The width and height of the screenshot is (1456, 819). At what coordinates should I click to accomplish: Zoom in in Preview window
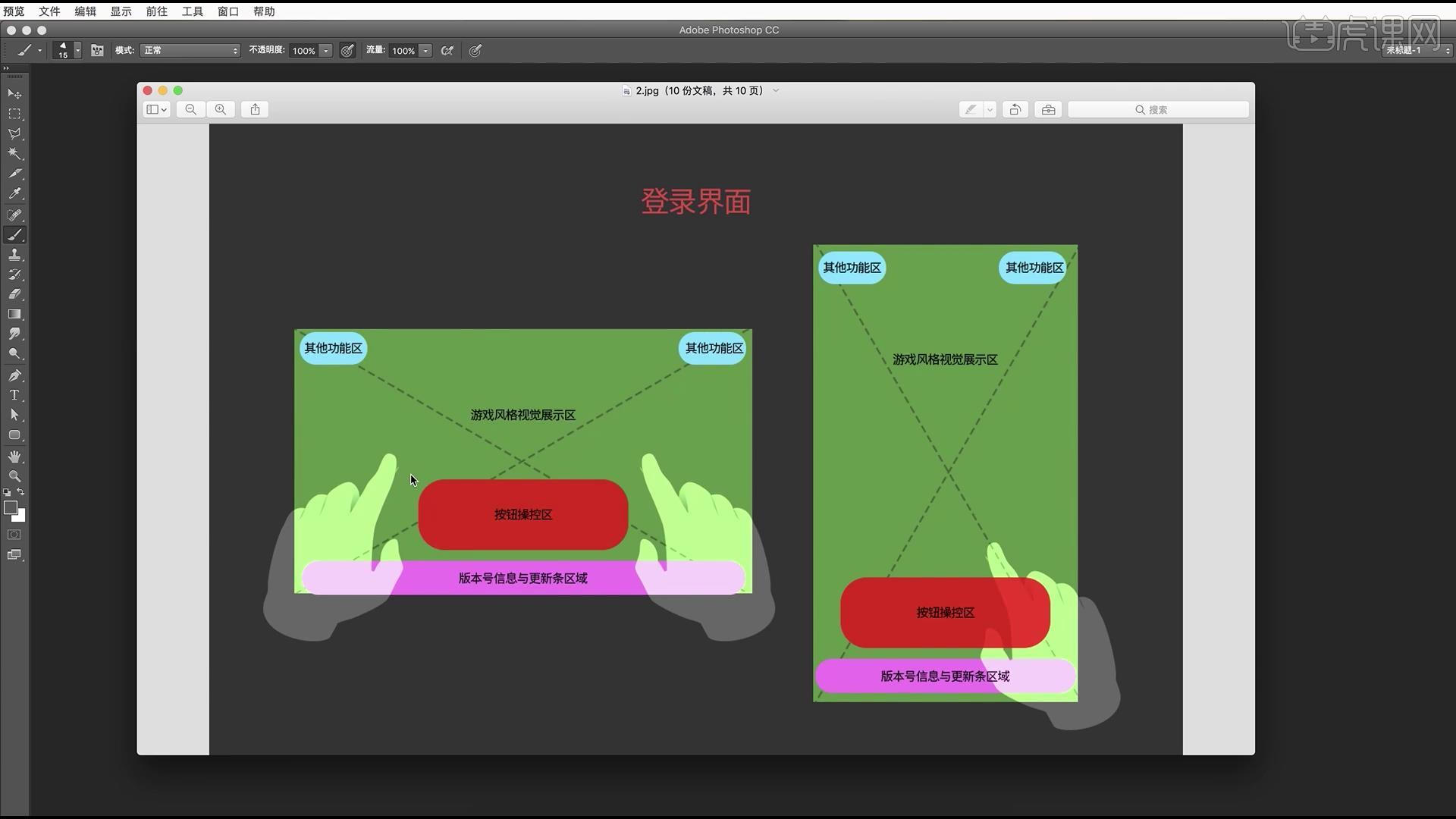coord(221,110)
